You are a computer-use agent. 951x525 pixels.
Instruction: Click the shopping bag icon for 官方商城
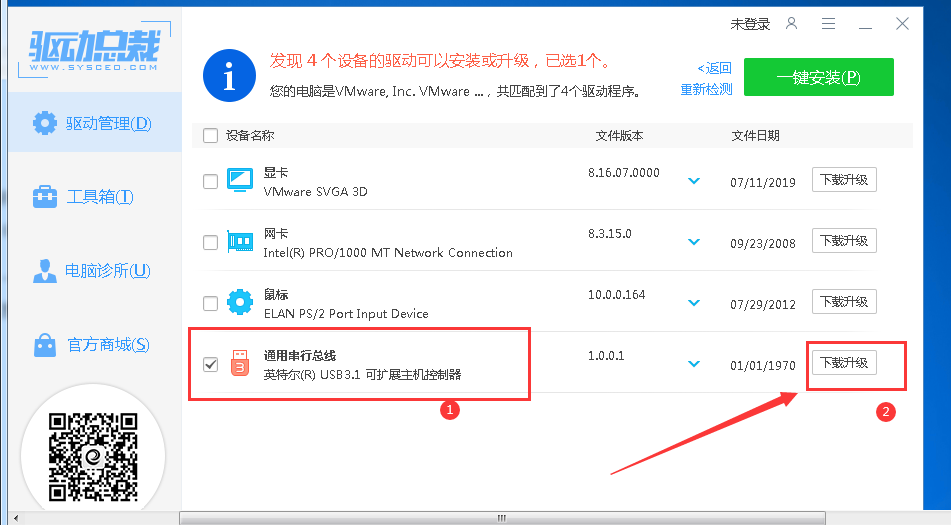pyautogui.click(x=45, y=344)
